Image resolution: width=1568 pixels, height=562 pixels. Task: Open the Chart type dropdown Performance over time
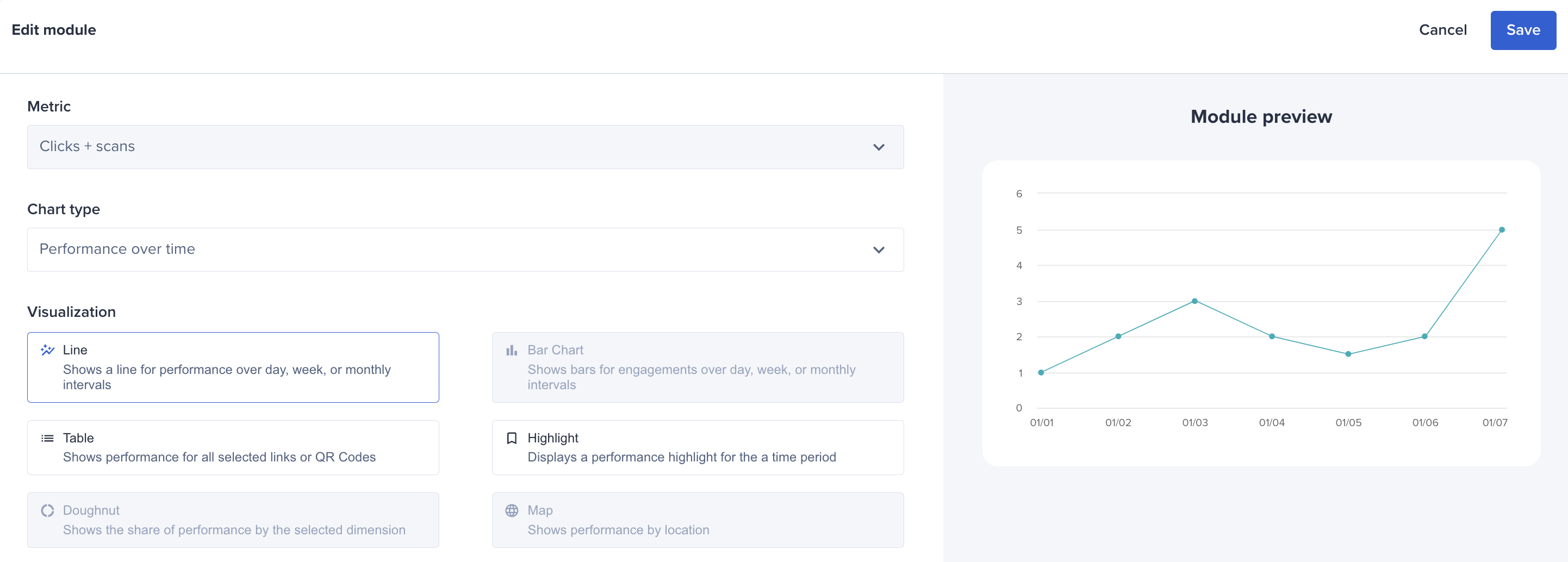pos(465,250)
